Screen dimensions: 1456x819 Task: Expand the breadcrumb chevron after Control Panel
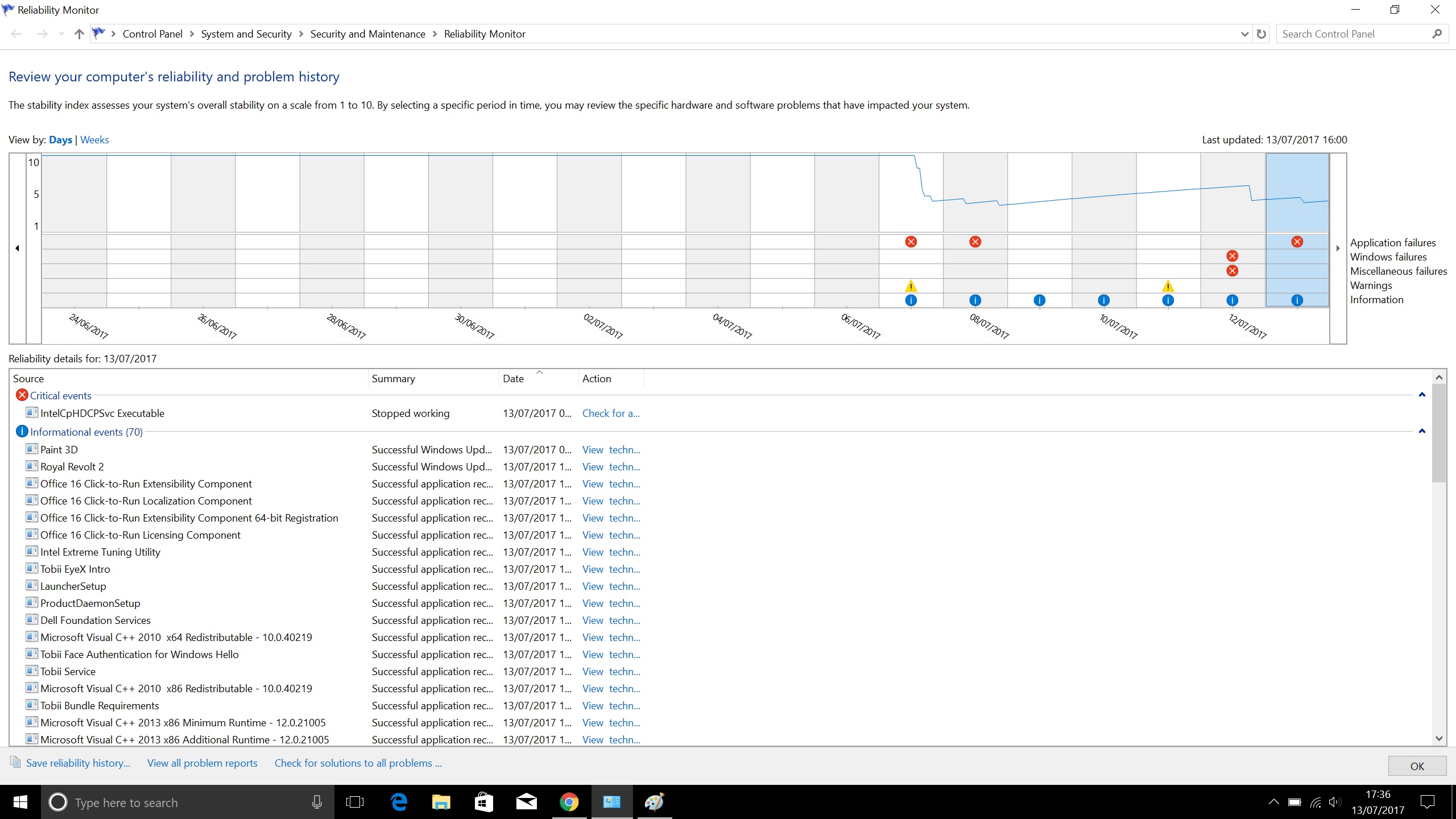[192, 34]
